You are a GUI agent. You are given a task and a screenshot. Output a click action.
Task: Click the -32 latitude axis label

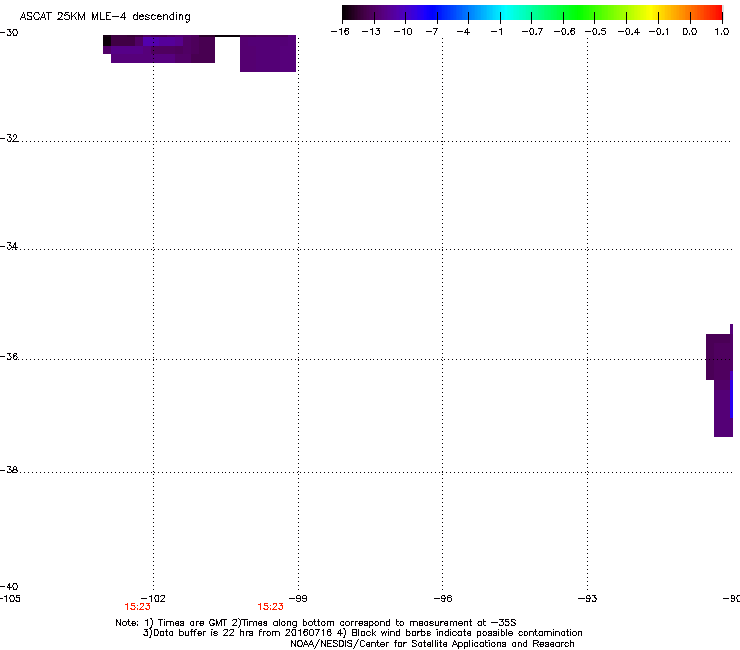[x=9, y=138]
